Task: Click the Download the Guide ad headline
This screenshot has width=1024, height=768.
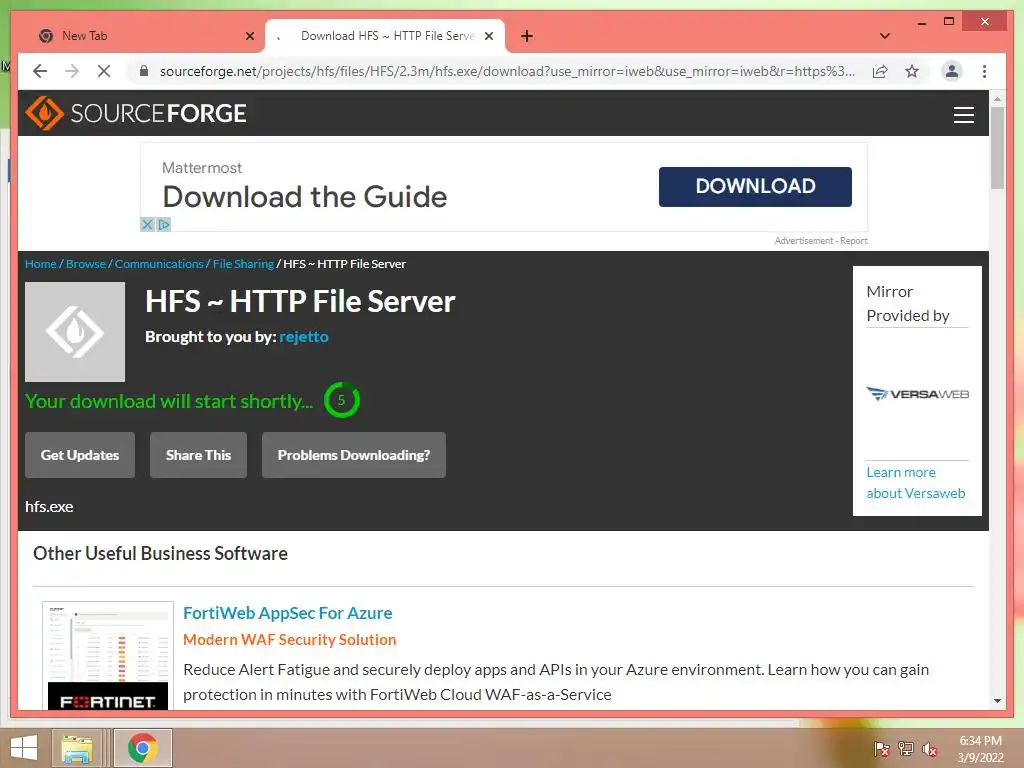Action: tap(304, 197)
